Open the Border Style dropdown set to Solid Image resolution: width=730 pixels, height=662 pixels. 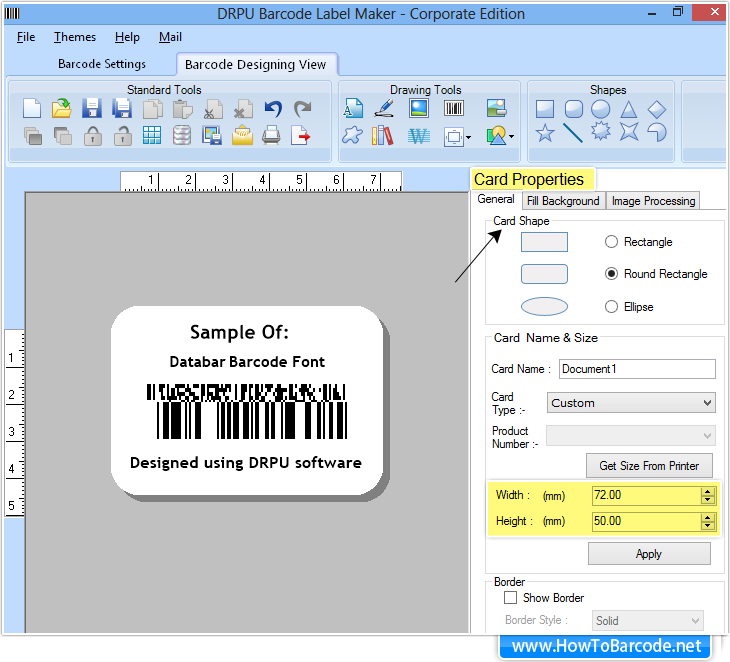(x=648, y=621)
